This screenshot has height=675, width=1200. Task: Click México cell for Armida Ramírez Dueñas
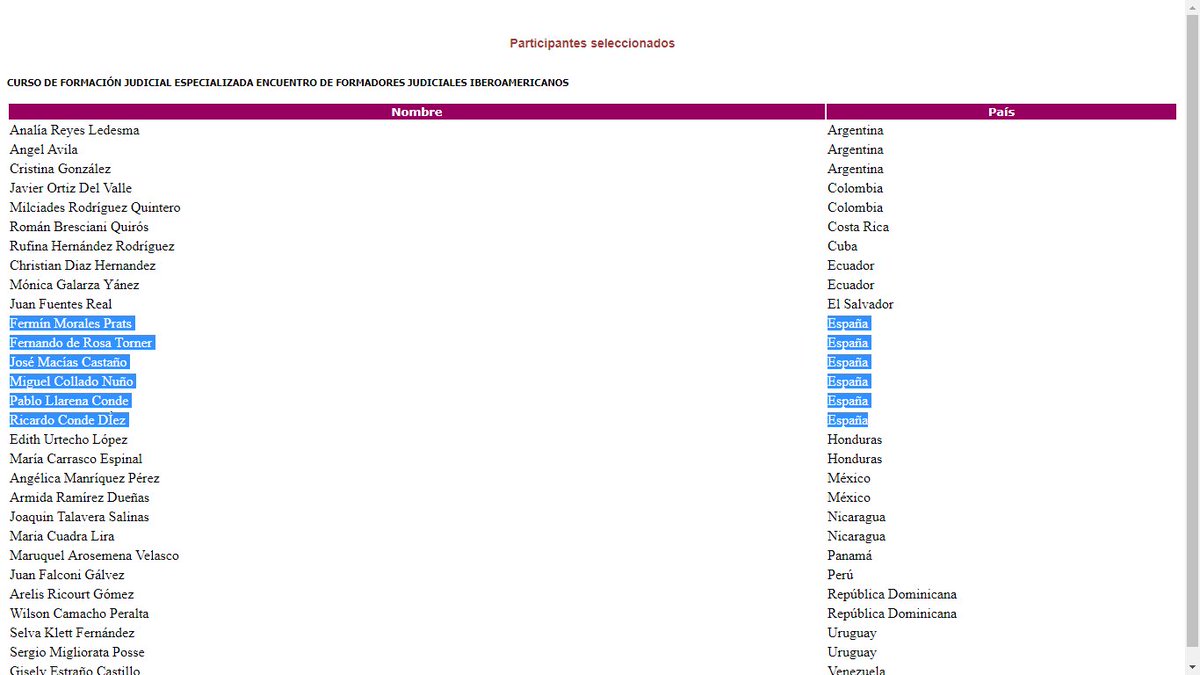tap(849, 498)
